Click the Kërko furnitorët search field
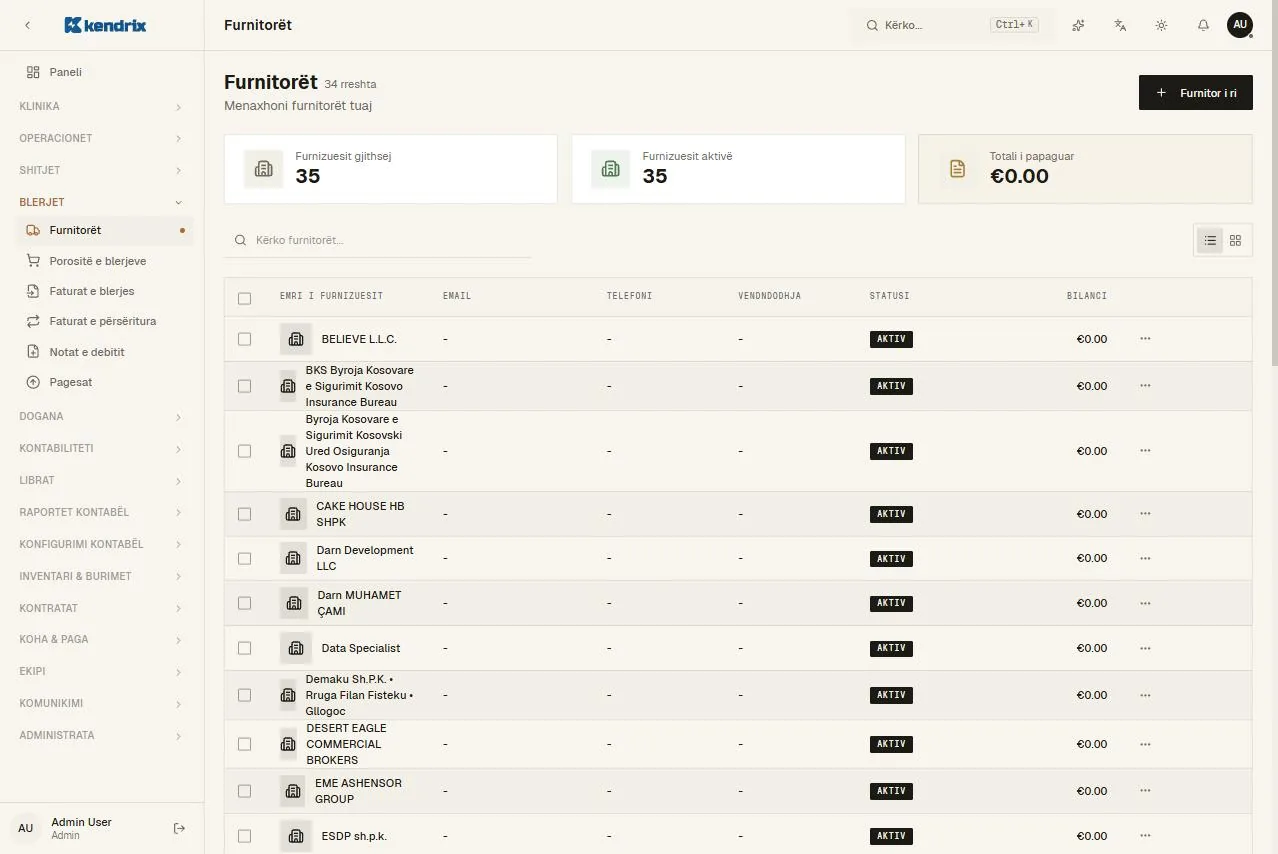Image resolution: width=1278 pixels, height=854 pixels. tap(378, 240)
